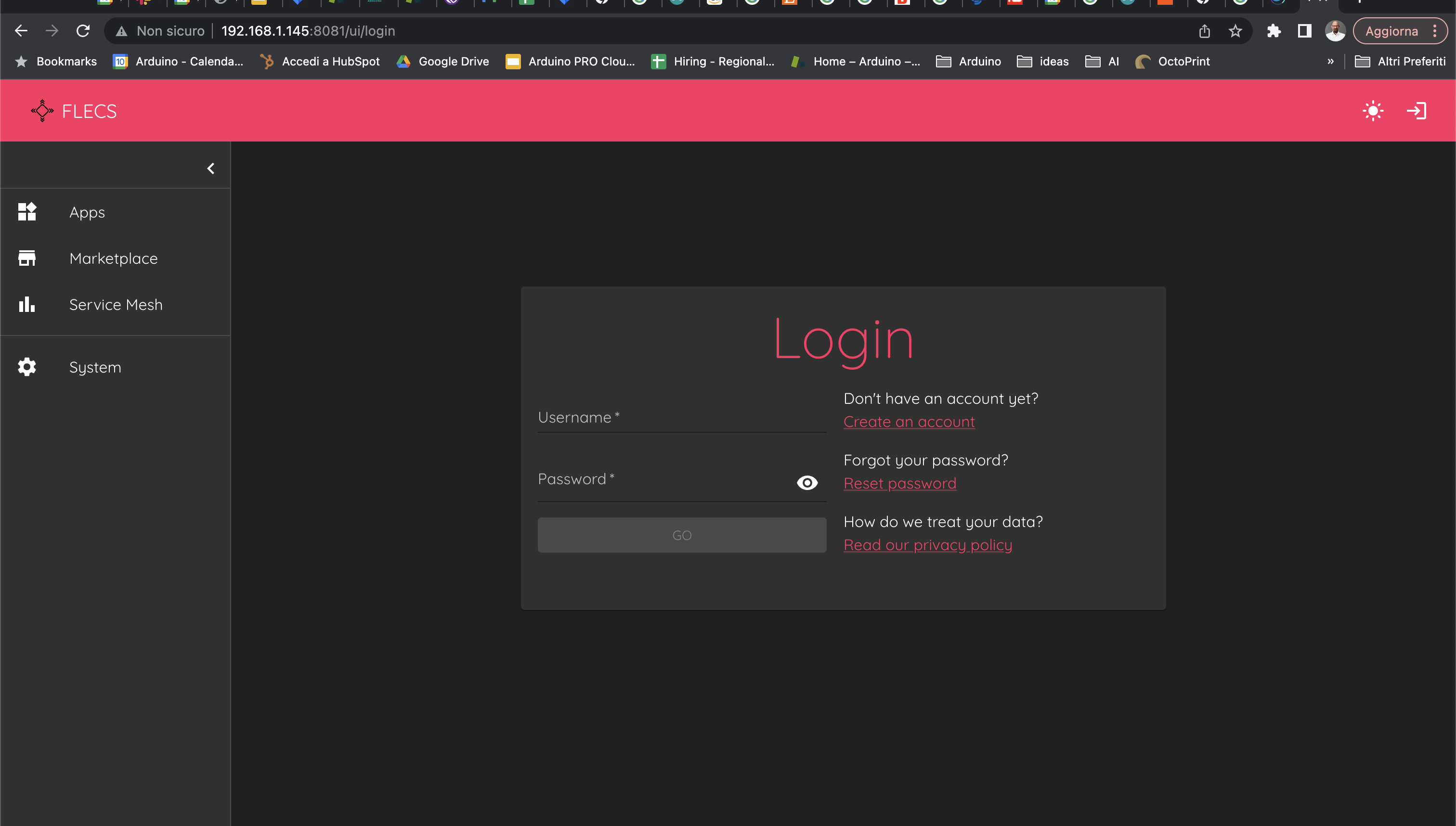Focus the Username input field
The width and height of the screenshot is (1456, 826).
tap(681, 418)
